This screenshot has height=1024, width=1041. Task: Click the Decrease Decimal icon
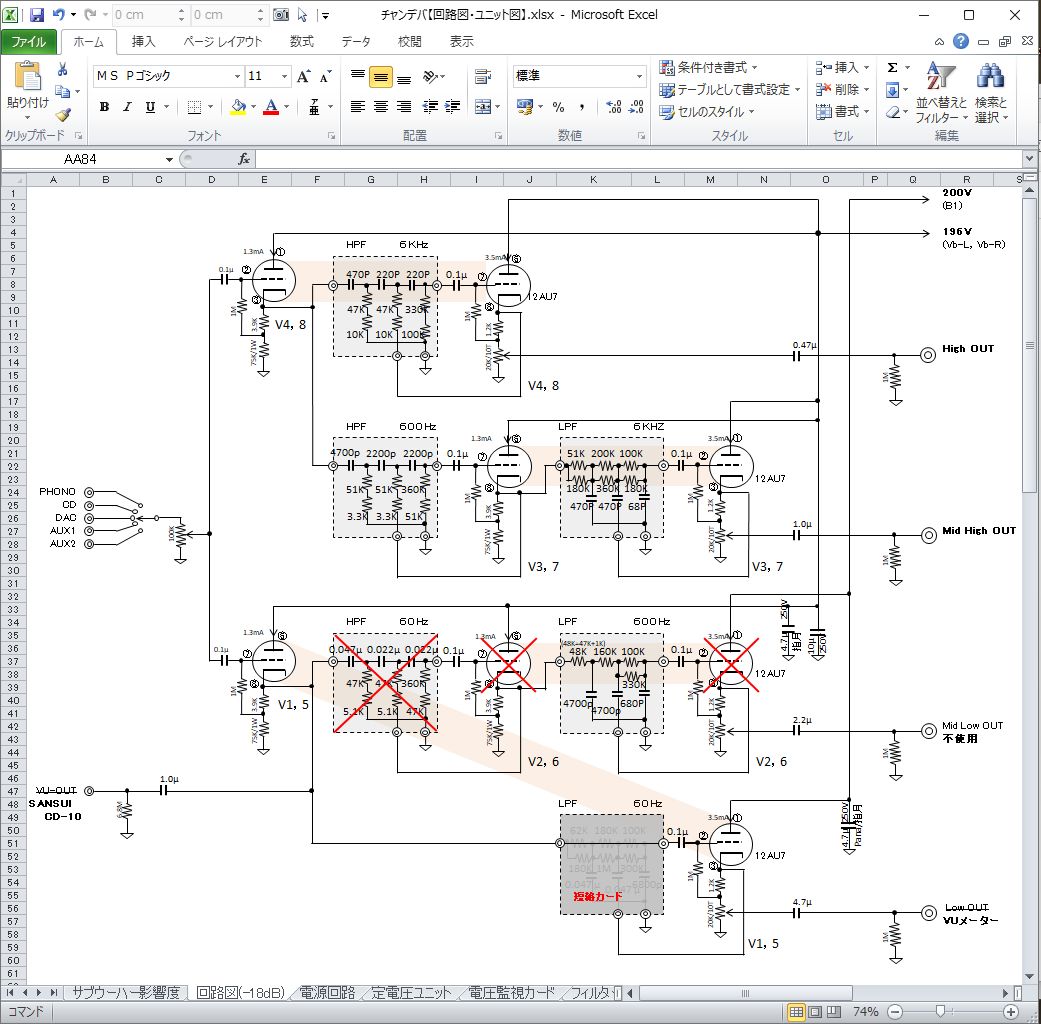(636, 106)
